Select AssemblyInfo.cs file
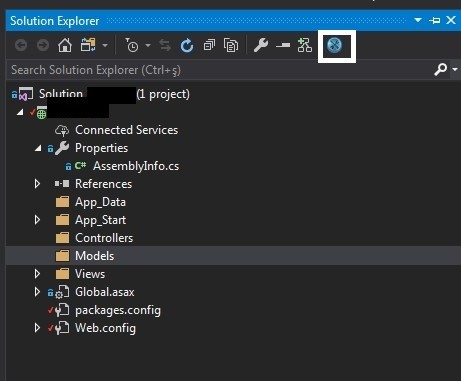This screenshot has width=461, height=381. [x=136, y=166]
